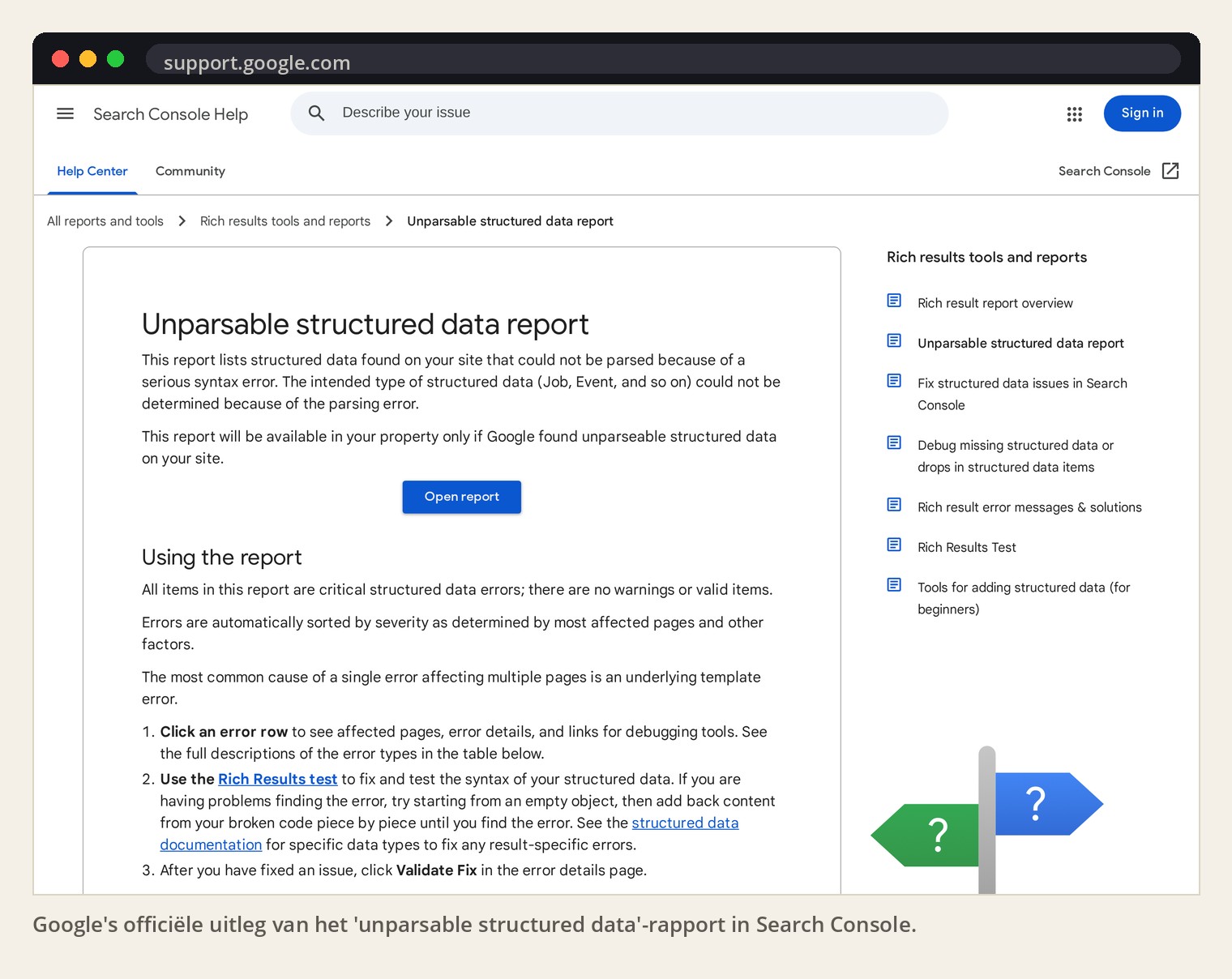Click document icon beside Rich result report overview

pyautogui.click(x=894, y=301)
